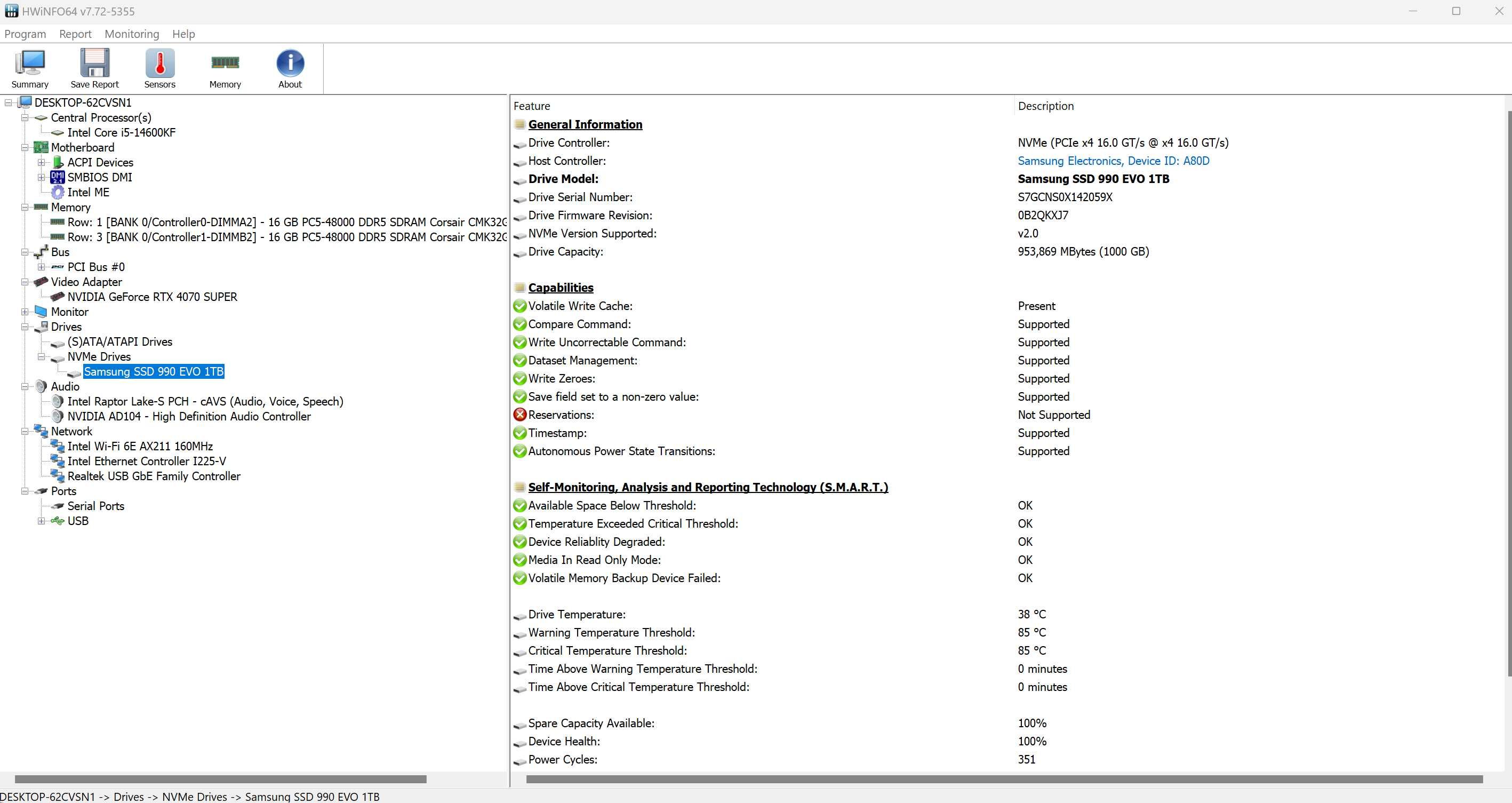Click the computer icon beside DESKTOP-62CVSN1
Screen dimensions: 1512x803
[x=25, y=102]
